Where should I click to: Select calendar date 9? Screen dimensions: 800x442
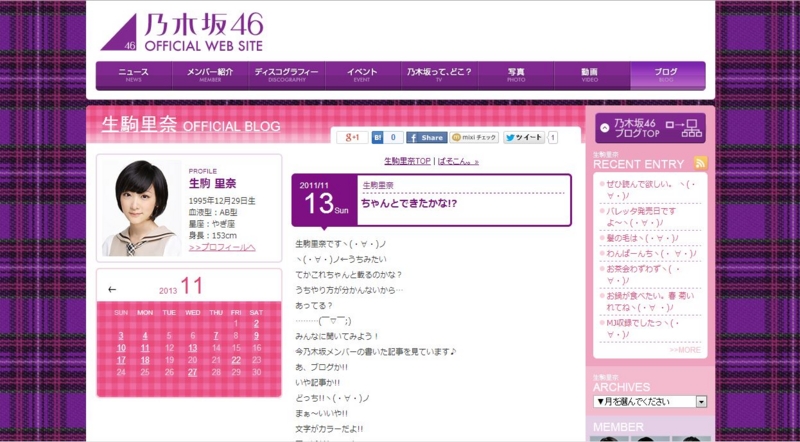click(256, 336)
